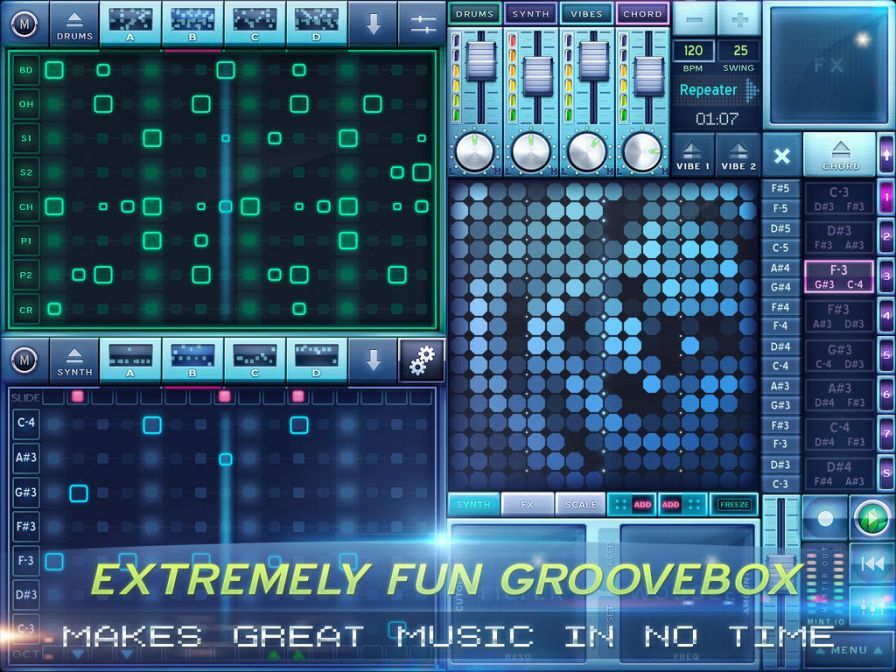Toggle the first ADD button
This screenshot has width=896, height=672.
(642, 505)
